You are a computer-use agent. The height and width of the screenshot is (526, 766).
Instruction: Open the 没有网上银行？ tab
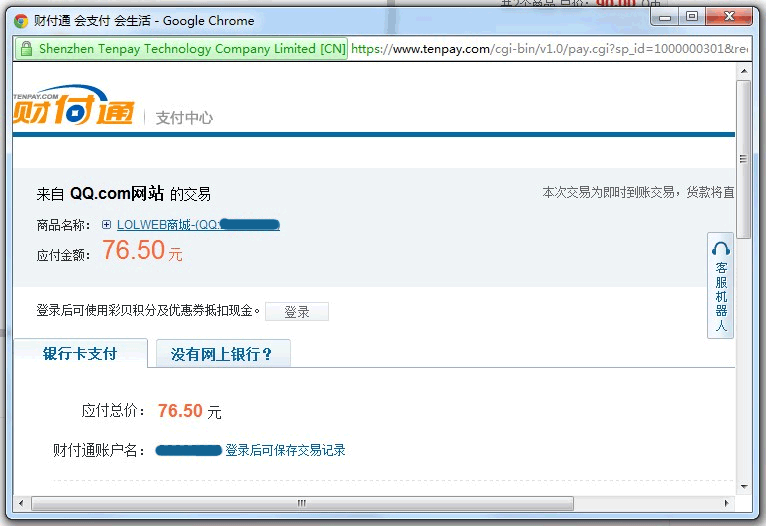222,354
